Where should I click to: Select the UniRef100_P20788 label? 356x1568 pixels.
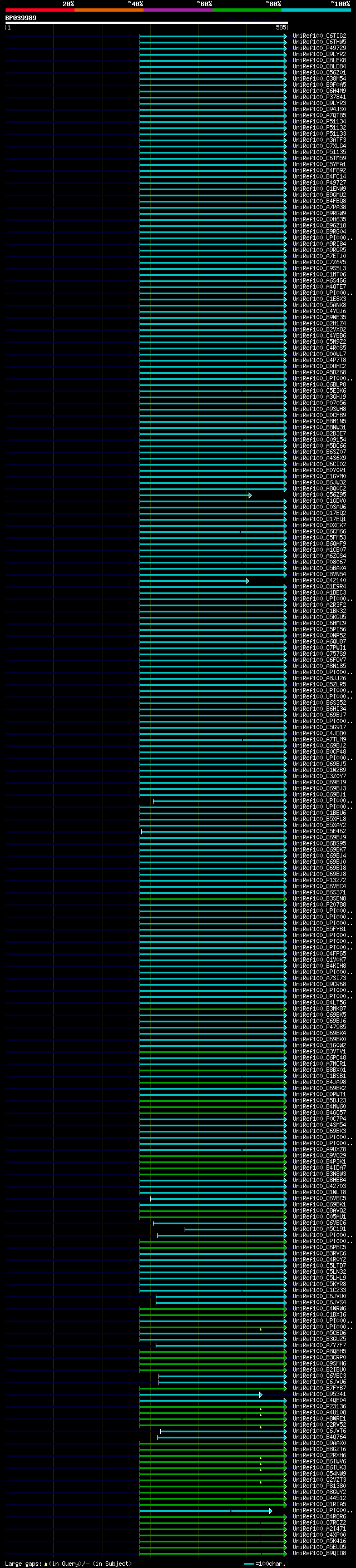(x=319, y=905)
